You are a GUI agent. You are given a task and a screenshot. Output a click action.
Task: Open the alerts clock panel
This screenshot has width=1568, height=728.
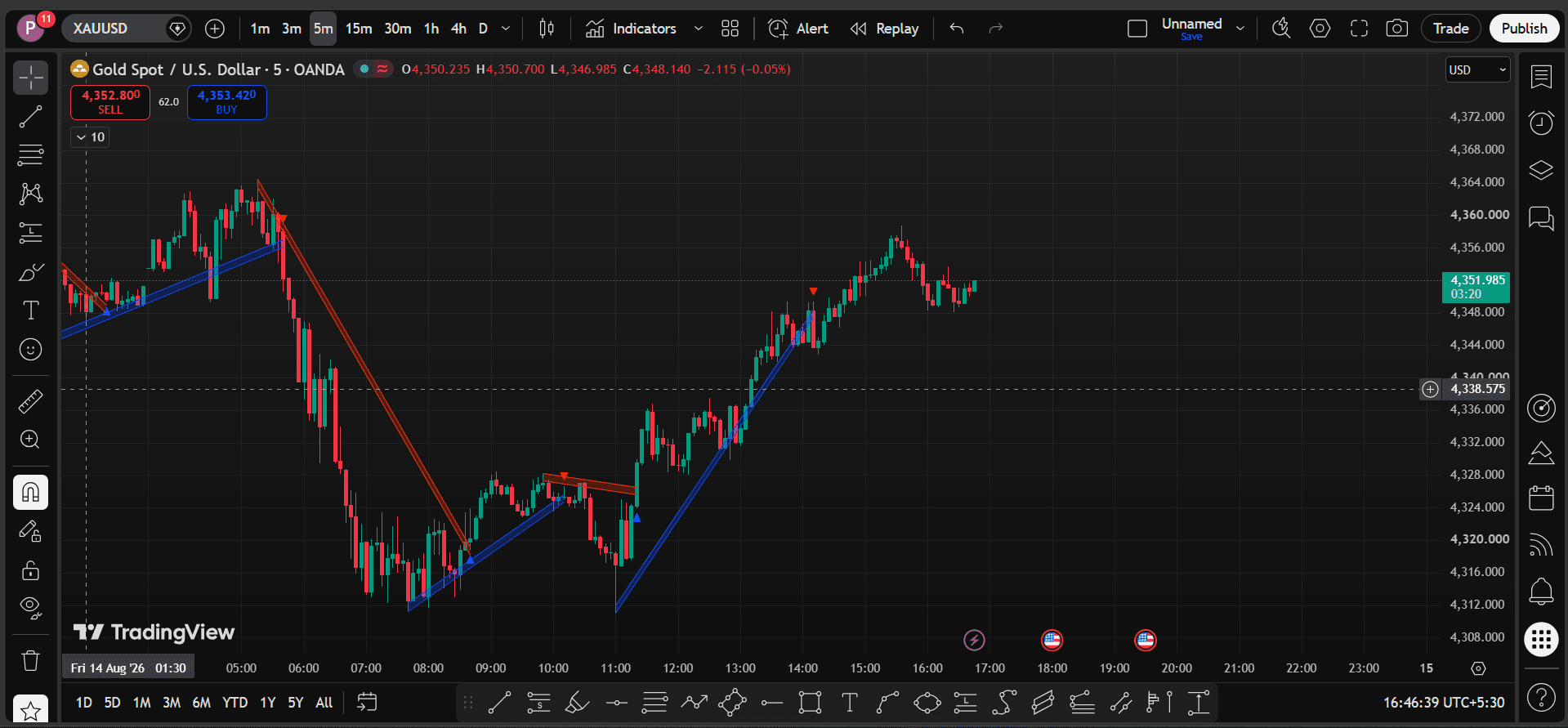1541,123
